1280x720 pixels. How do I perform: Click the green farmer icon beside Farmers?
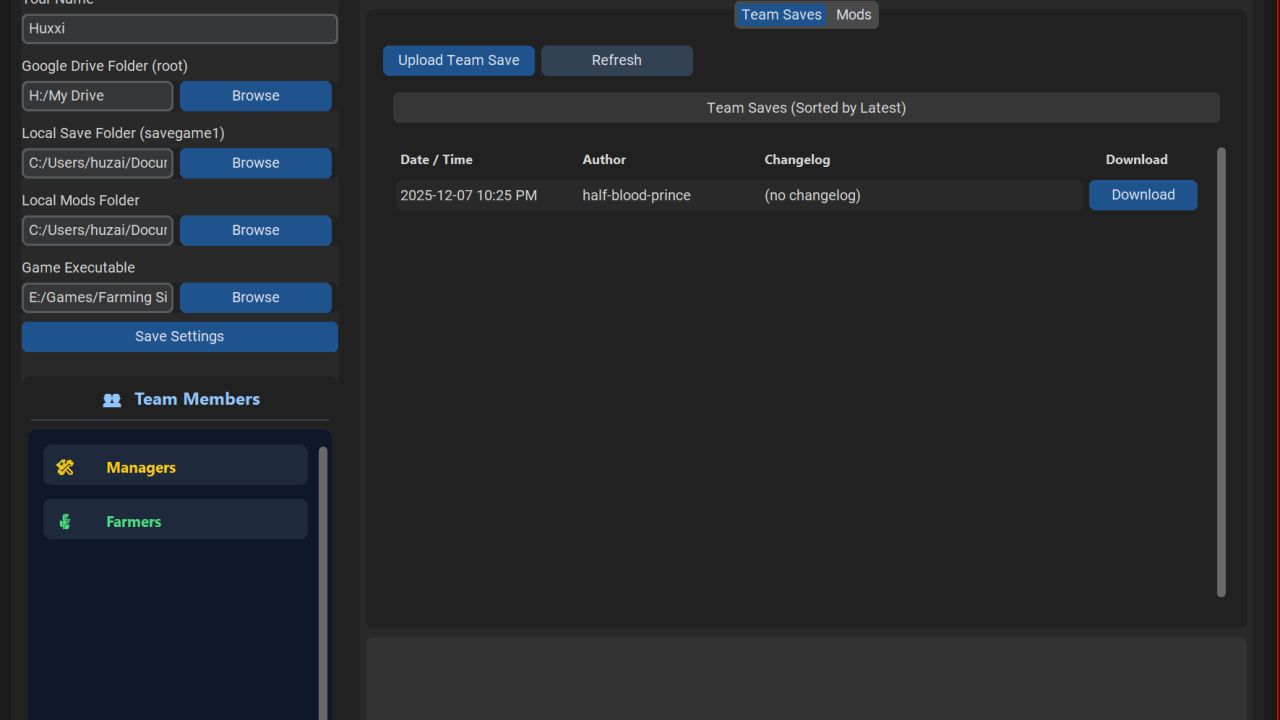pyautogui.click(x=64, y=520)
